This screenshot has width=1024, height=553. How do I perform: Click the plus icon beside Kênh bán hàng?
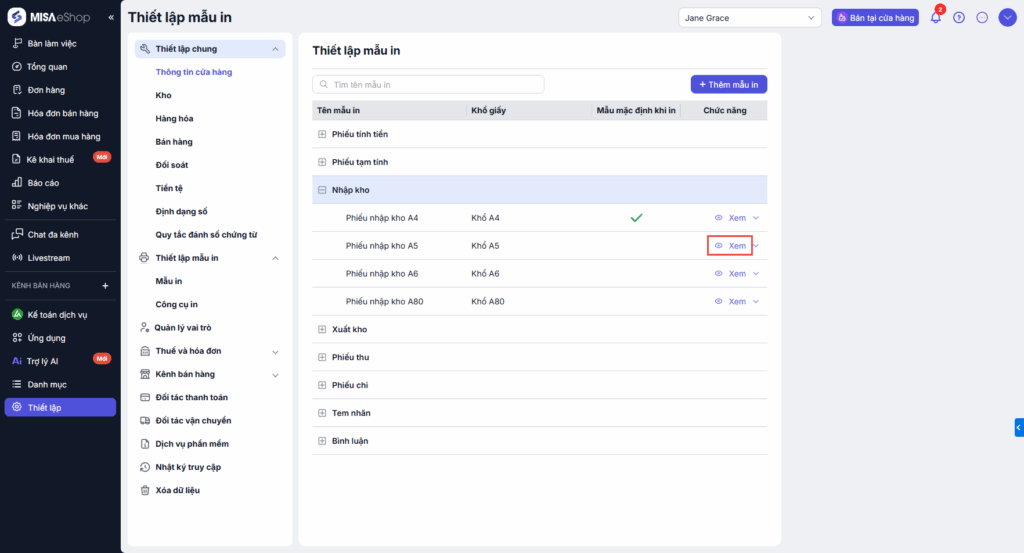pos(105,286)
